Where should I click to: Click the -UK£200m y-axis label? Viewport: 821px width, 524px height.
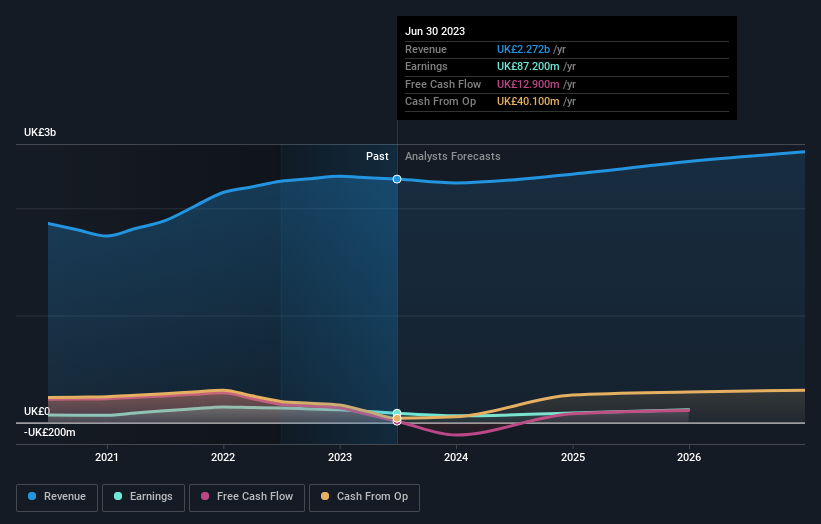click(50, 432)
